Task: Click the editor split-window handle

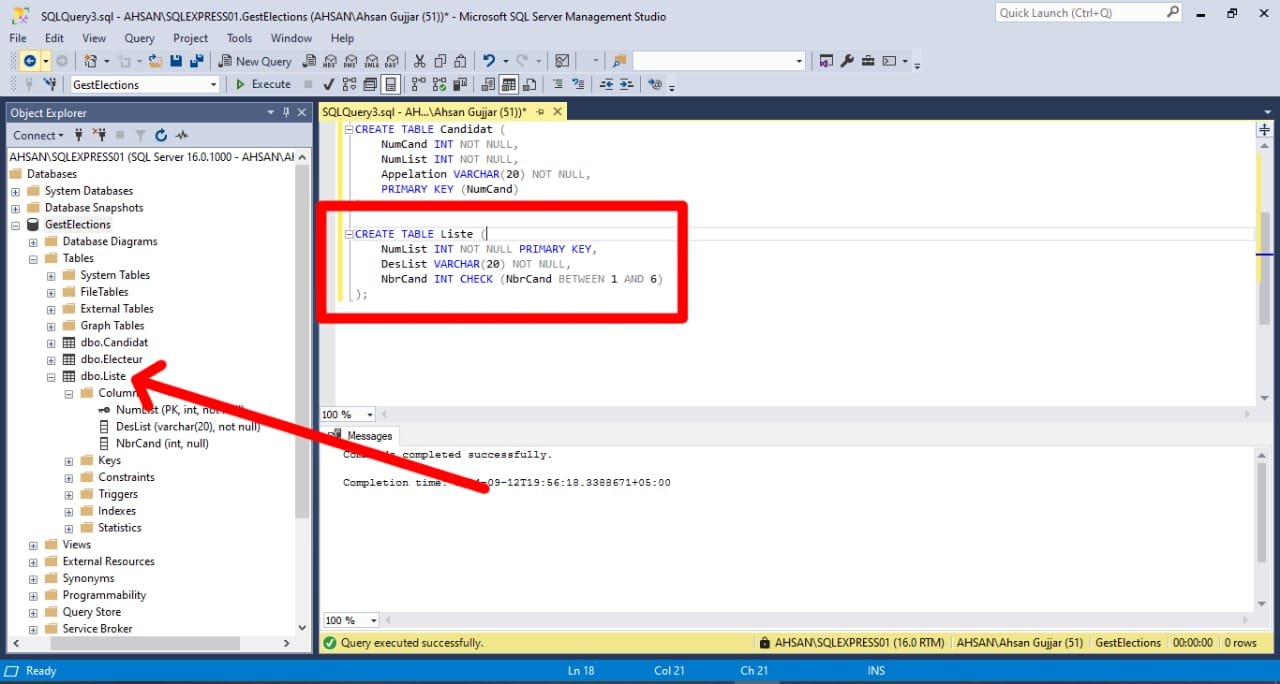Action: coord(1265,129)
